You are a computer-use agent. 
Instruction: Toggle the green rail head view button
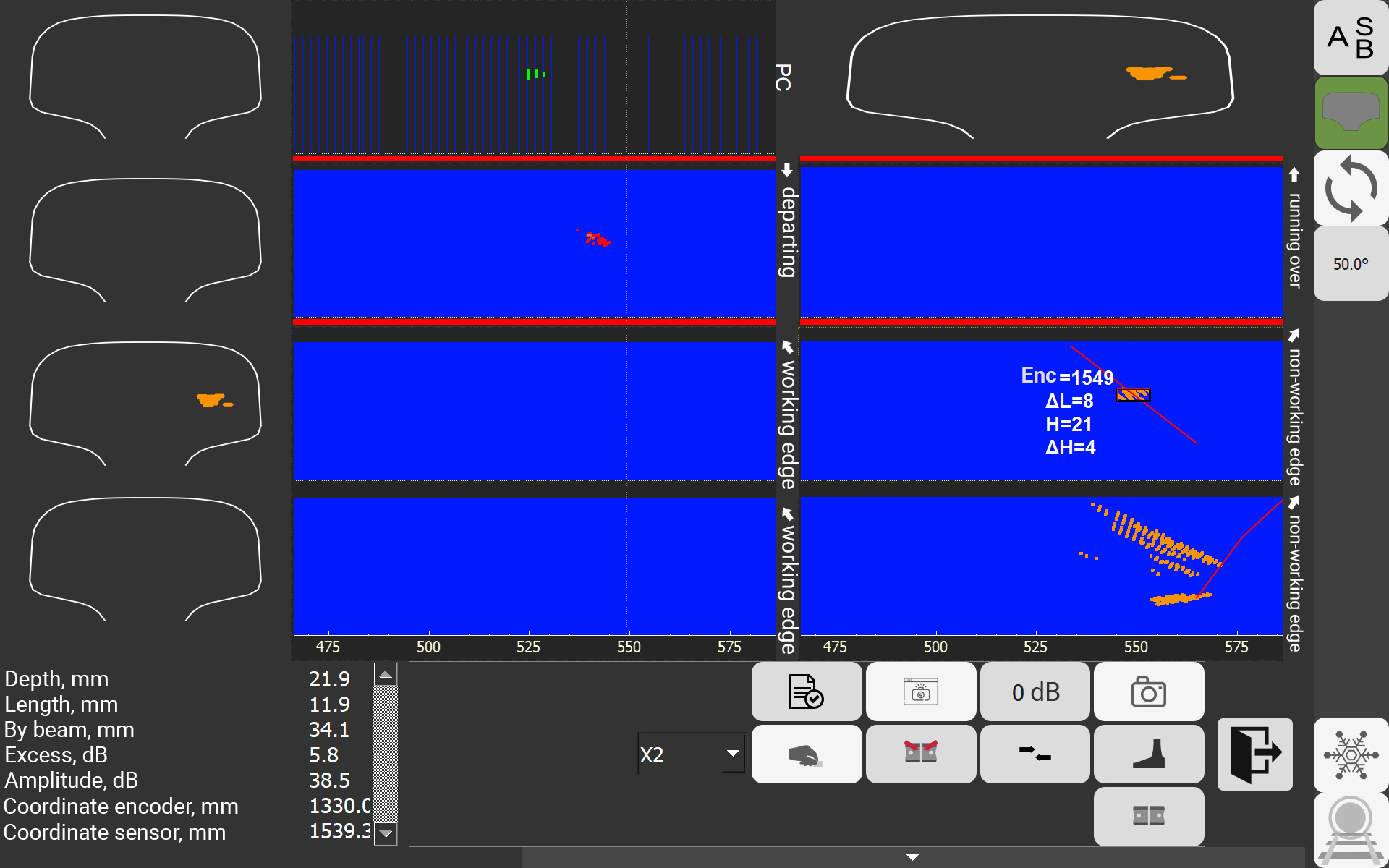point(1350,113)
